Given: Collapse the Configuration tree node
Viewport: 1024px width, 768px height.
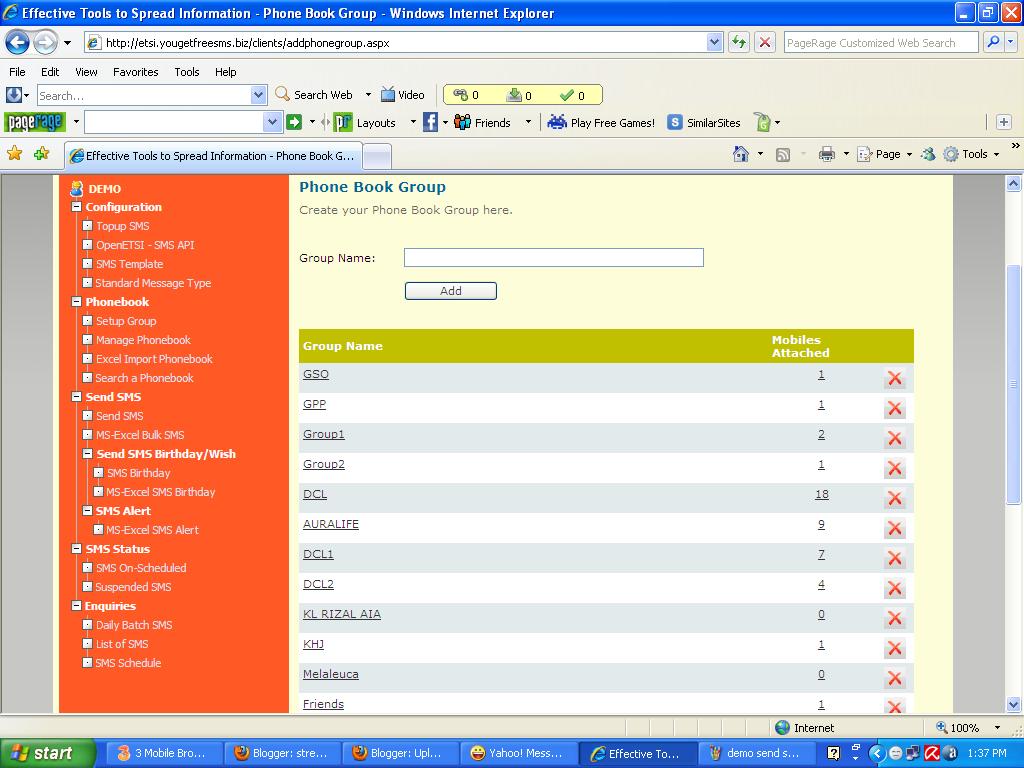Looking at the screenshot, I should [76, 206].
